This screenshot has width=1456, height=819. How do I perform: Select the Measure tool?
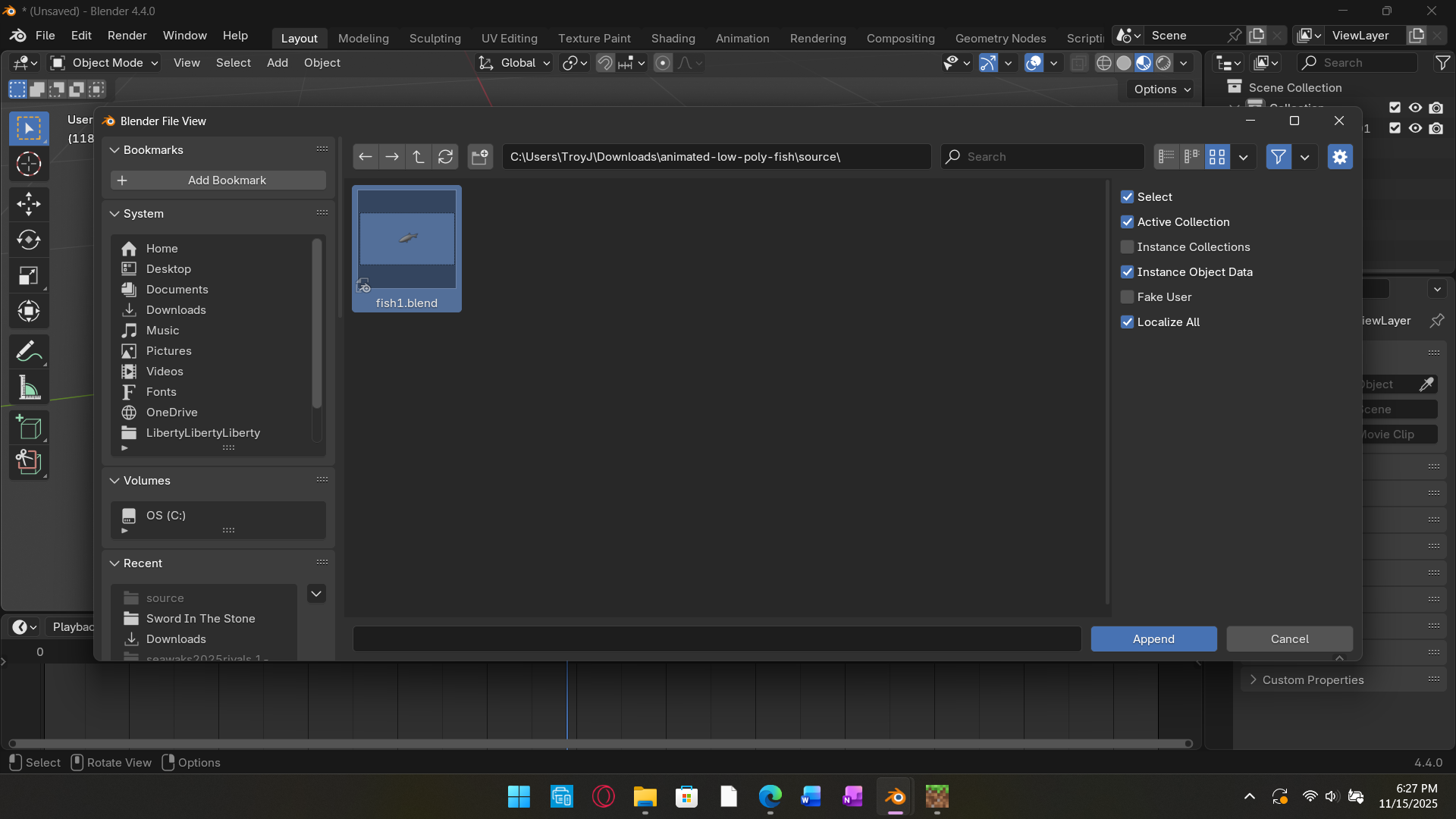(x=29, y=388)
